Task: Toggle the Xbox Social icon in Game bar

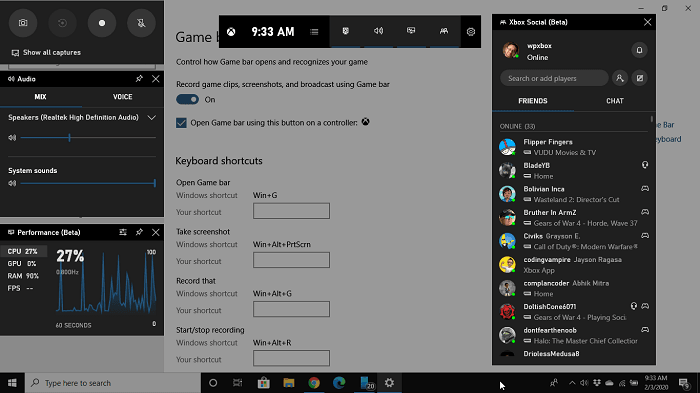Action: point(444,31)
